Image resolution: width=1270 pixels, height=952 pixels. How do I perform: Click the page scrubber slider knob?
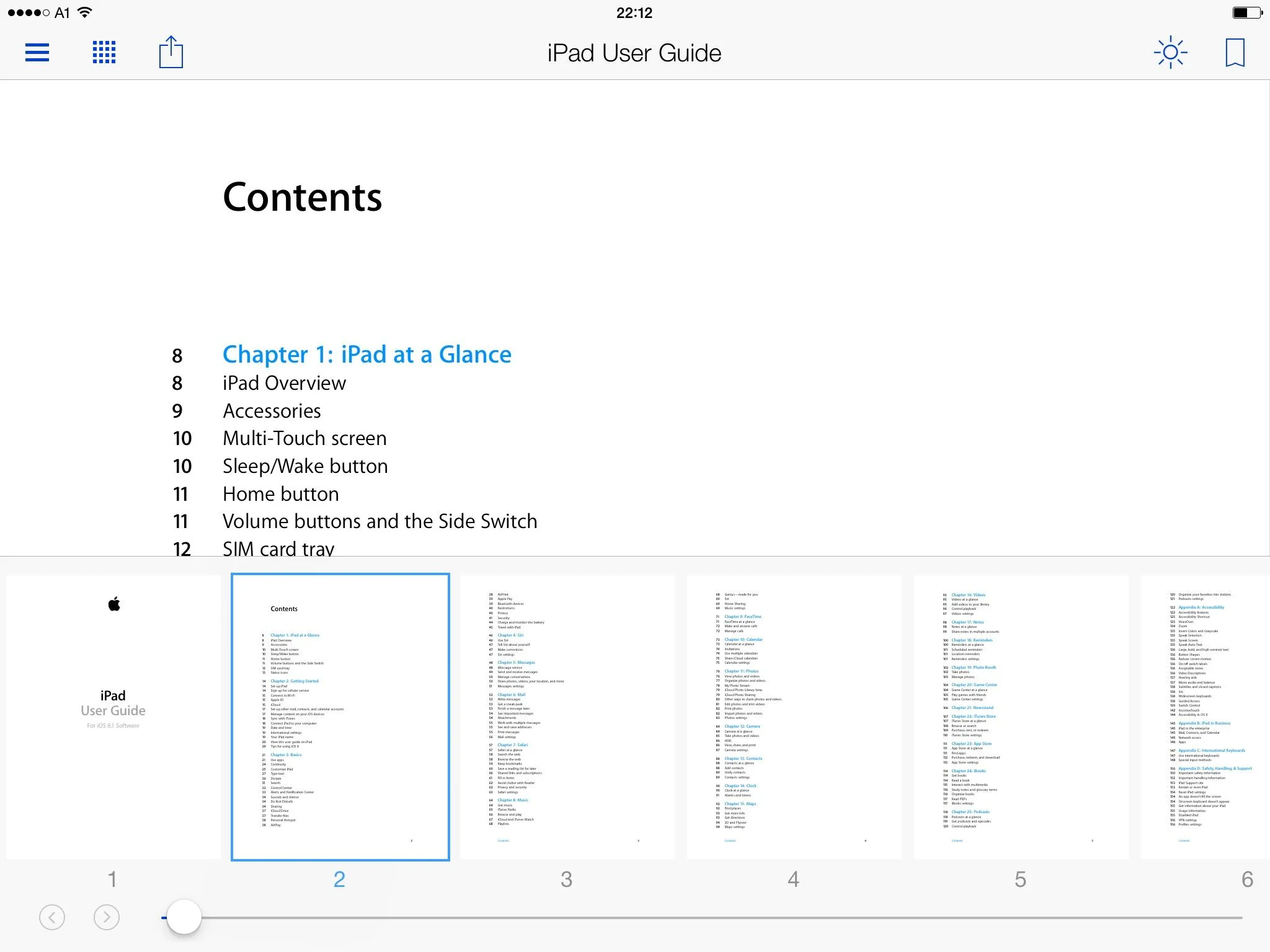pos(184,917)
